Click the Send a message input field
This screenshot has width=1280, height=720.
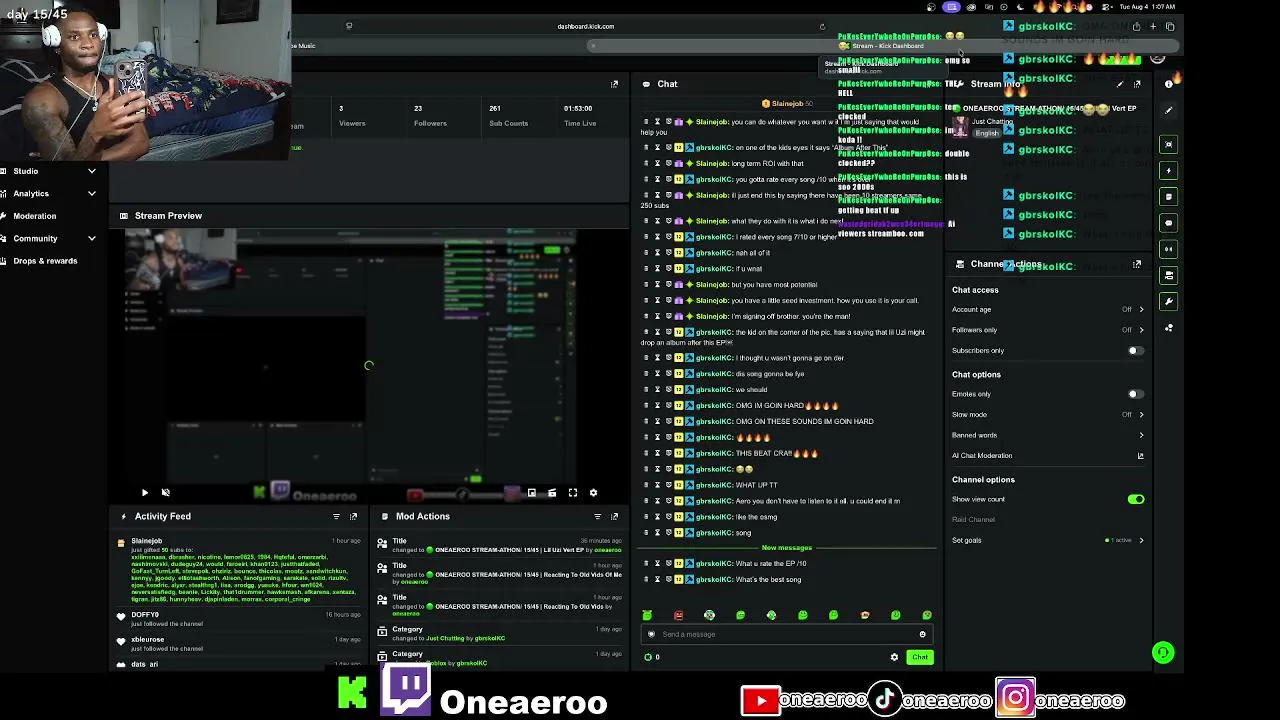point(787,634)
